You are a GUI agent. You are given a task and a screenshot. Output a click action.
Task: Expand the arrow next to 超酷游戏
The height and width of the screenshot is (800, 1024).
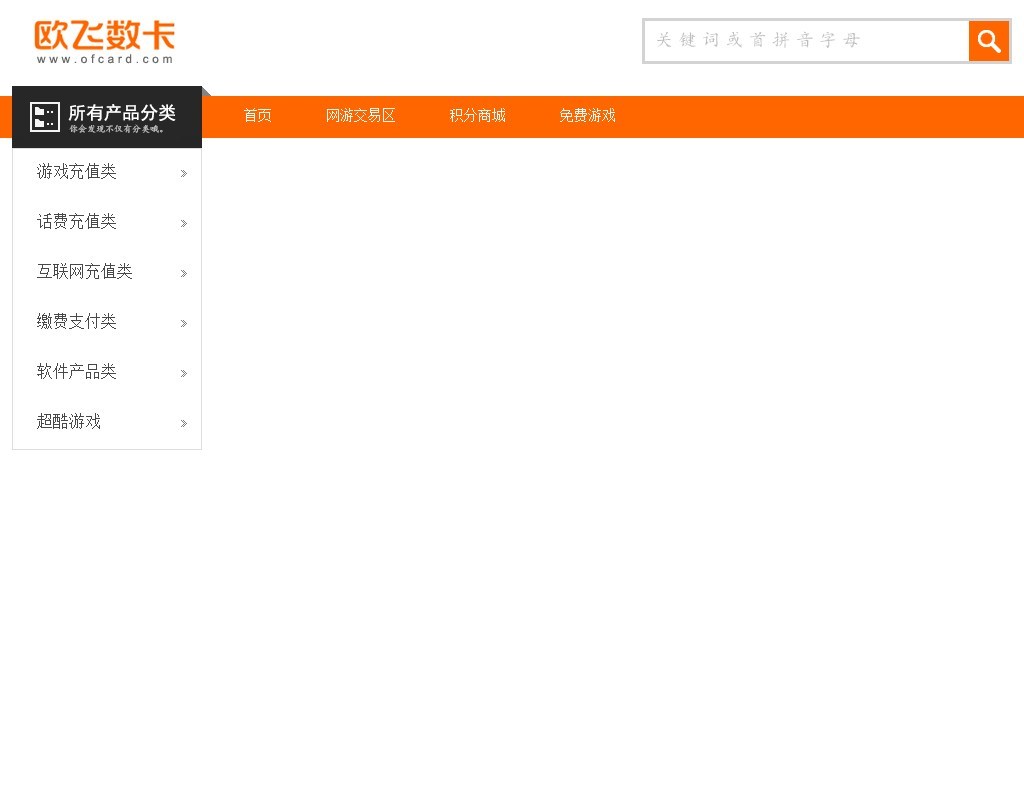[x=184, y=423]
